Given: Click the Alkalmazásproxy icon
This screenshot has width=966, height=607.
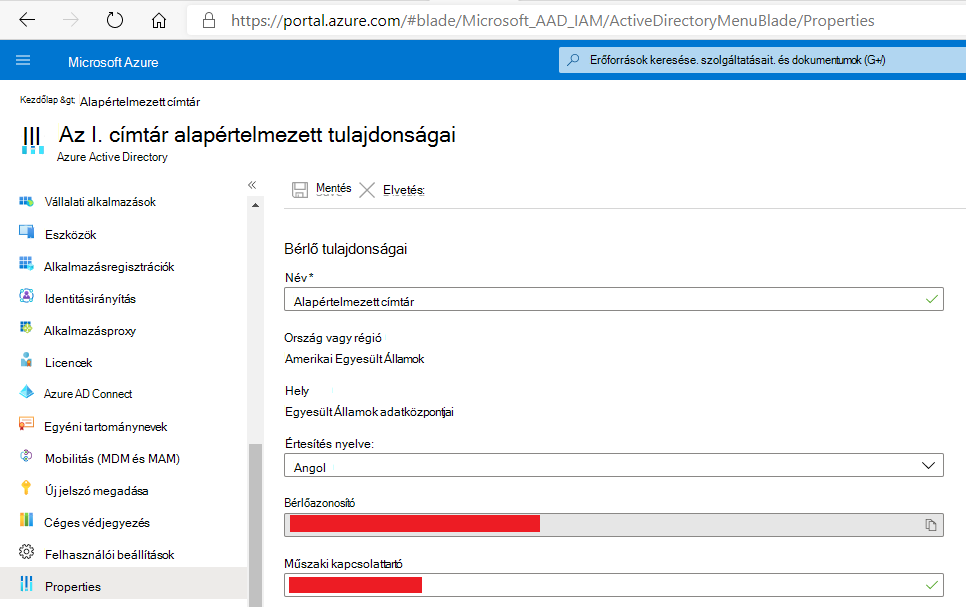Looking at the screenshot, I should point(26,328).
